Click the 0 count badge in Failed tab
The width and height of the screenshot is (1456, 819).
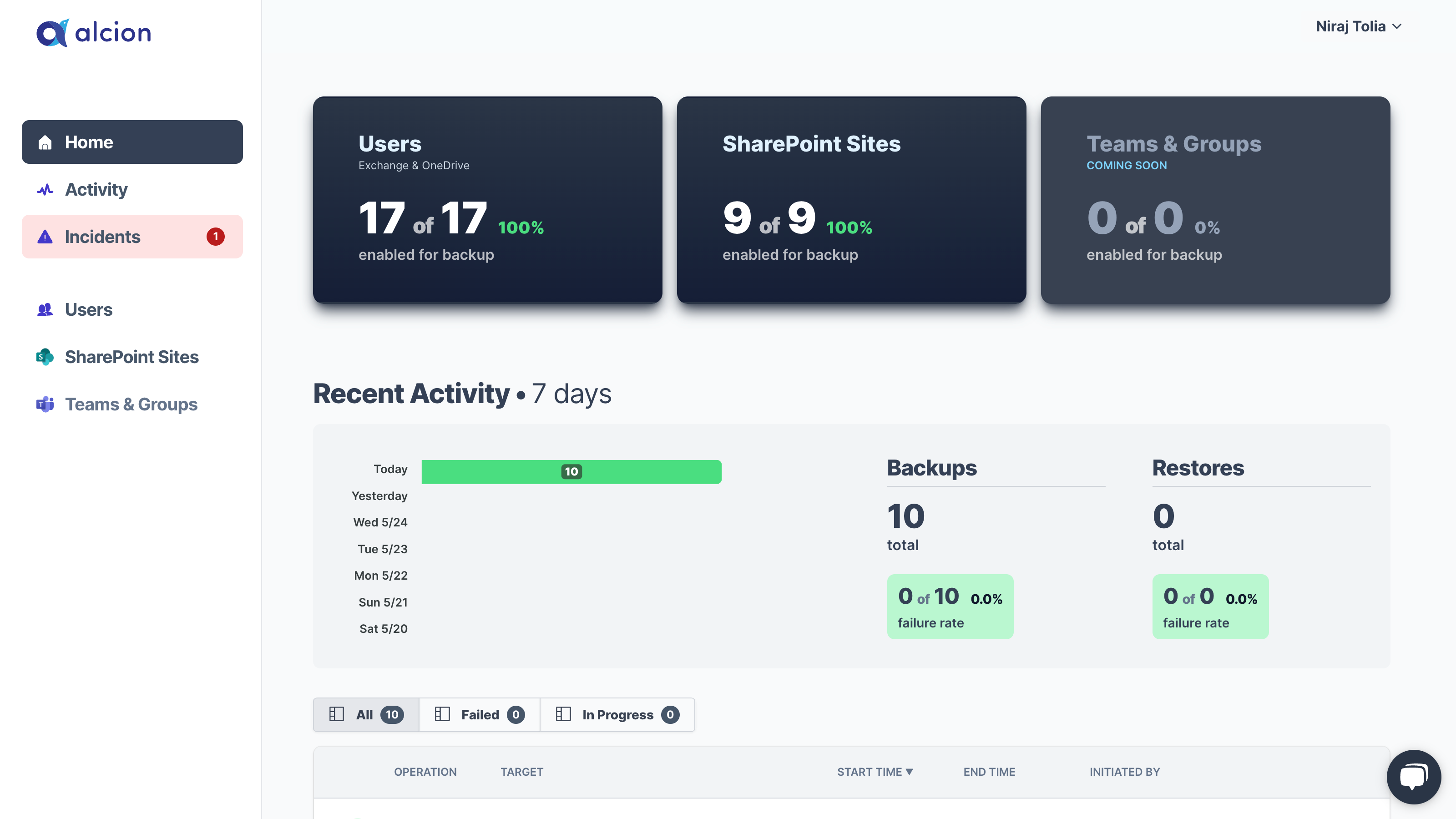tap(516, 714)
